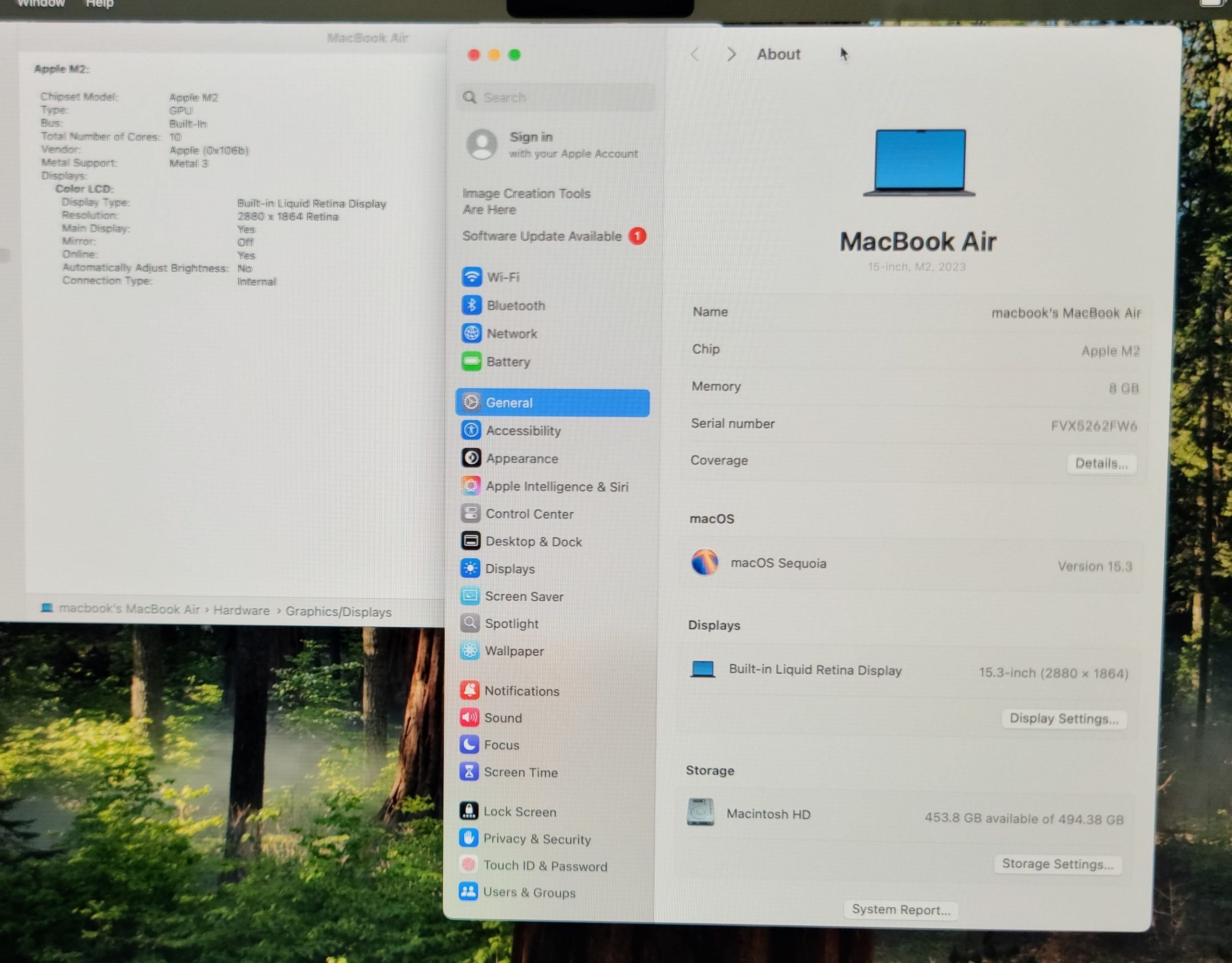Viewport: 1232px width, 963px height.
Task: Open Privacy & Security pane
Action: (537, 838)
